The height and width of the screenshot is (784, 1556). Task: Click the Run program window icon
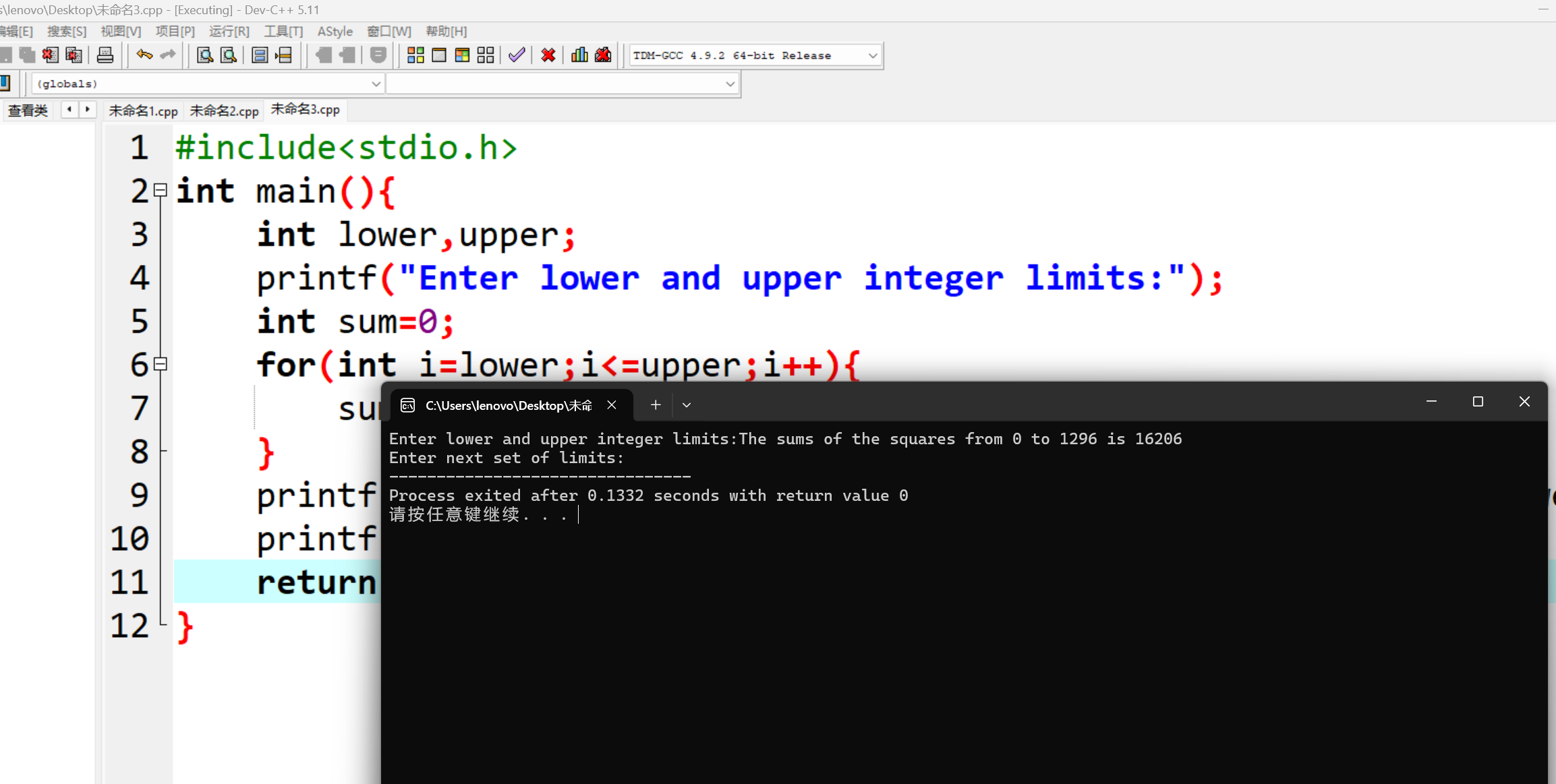[x=439, y=55]
